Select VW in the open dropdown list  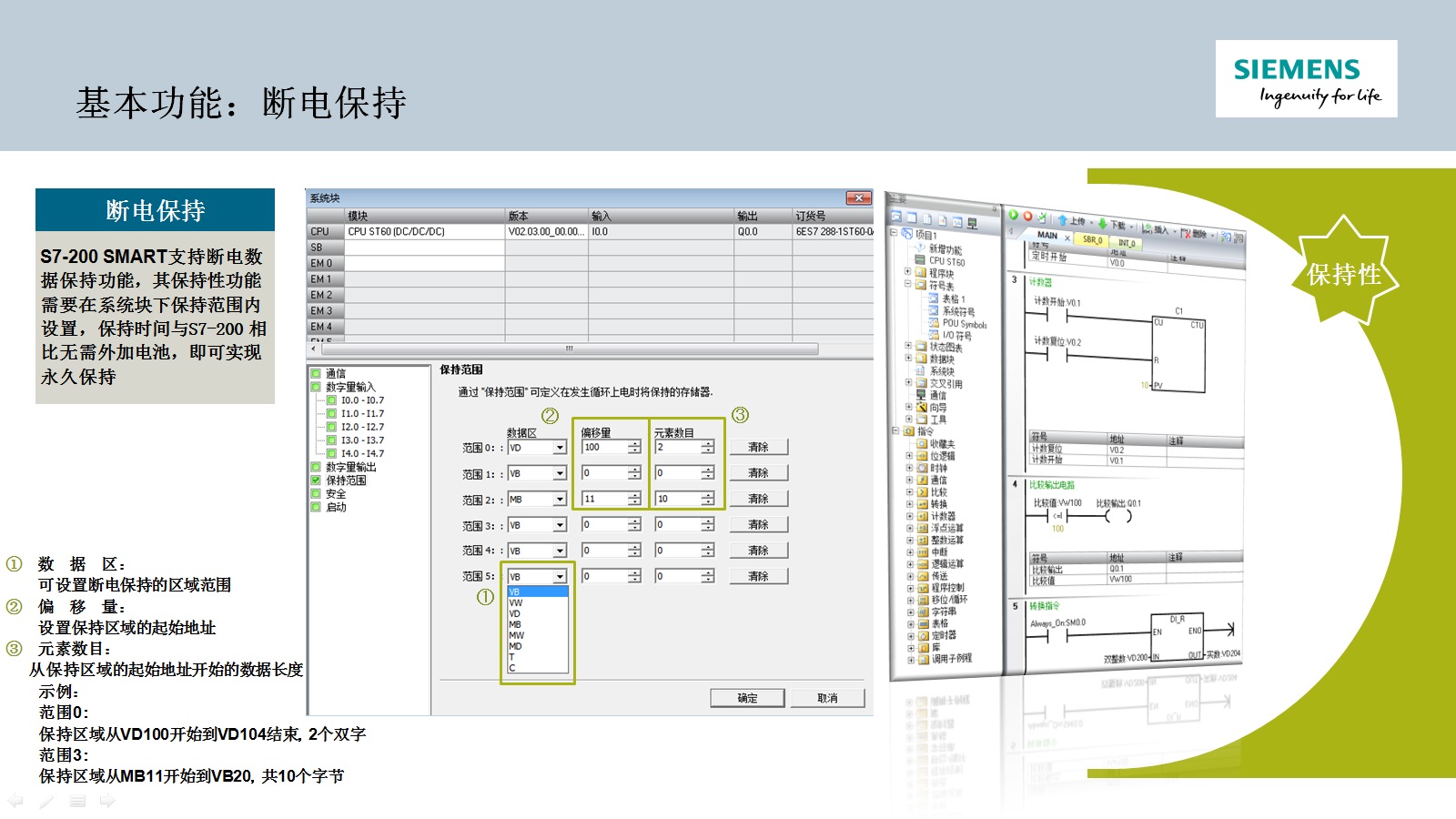coord(538,603)
